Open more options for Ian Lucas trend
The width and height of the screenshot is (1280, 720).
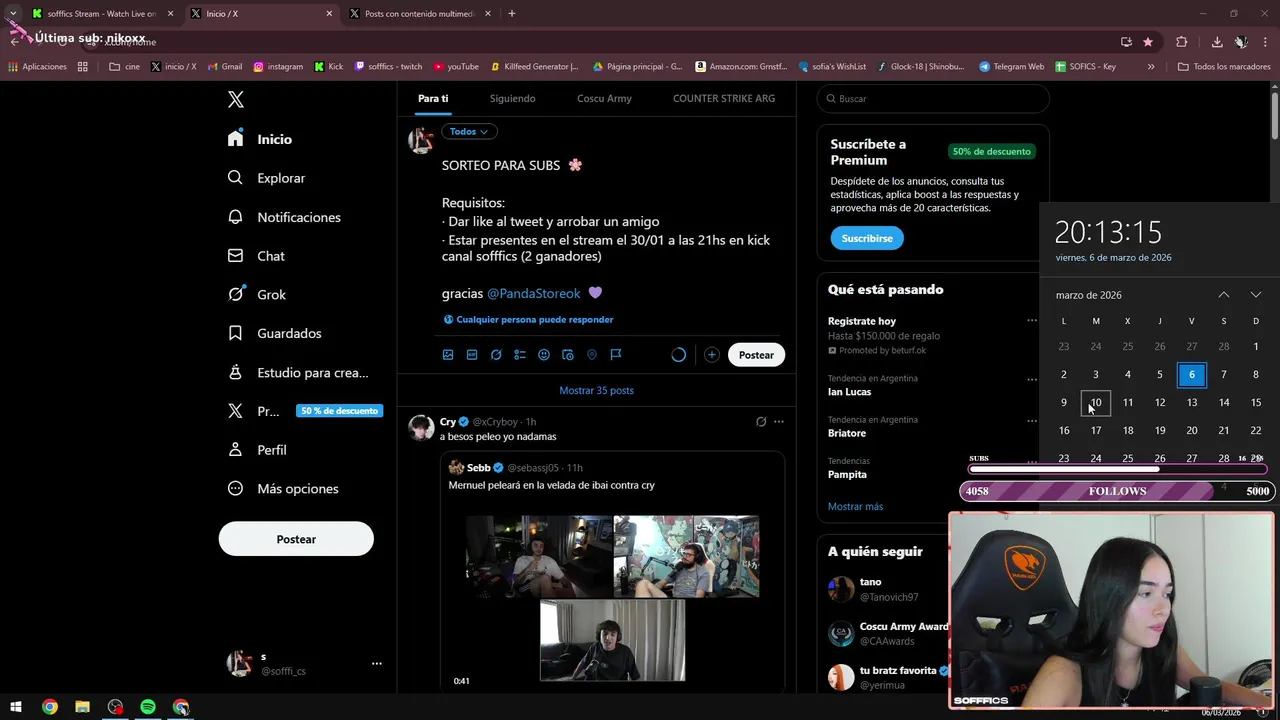pyautogui.click(x=1031, y=379)
